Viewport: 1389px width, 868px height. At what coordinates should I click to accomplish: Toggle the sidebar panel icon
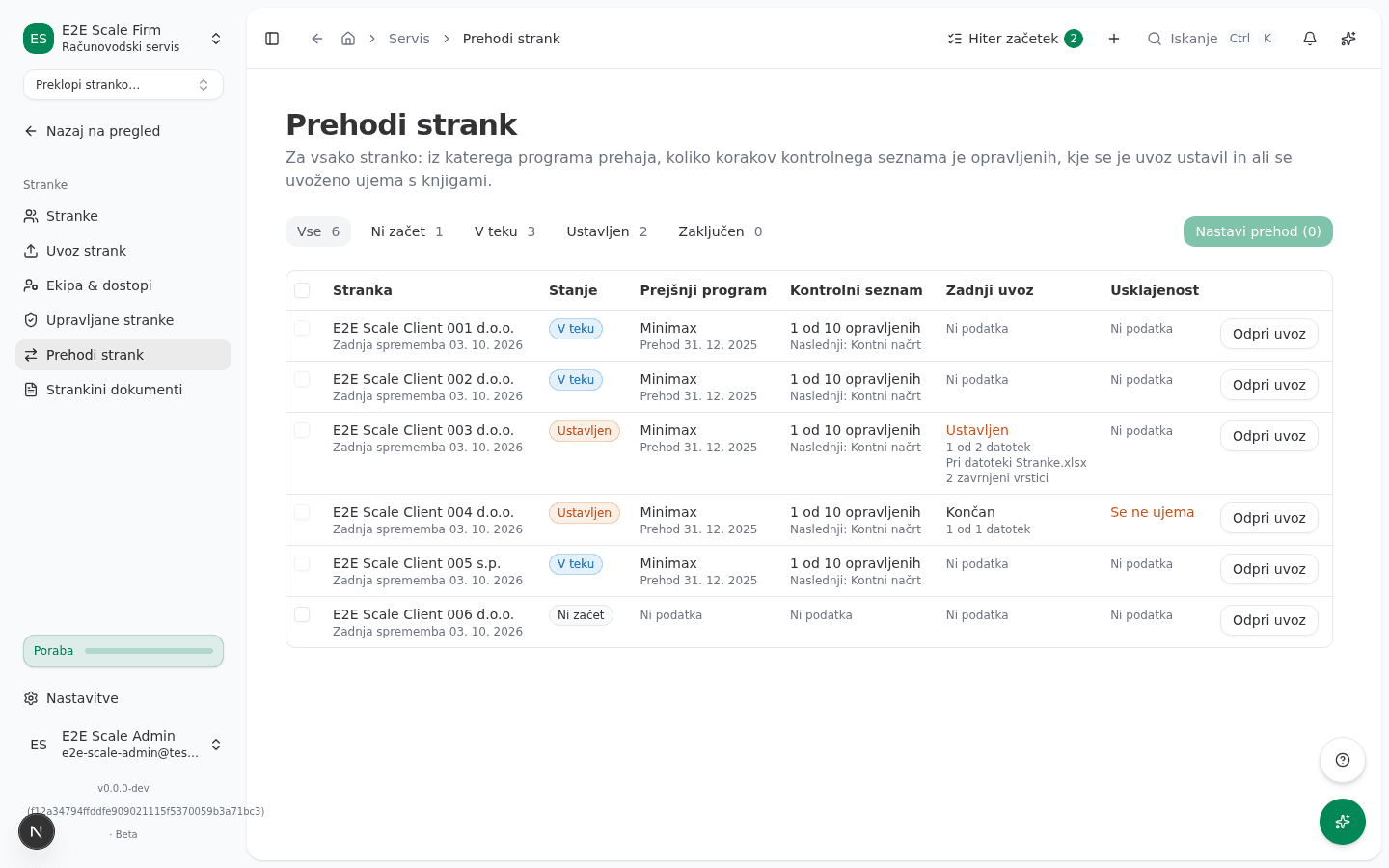point(272,39)
